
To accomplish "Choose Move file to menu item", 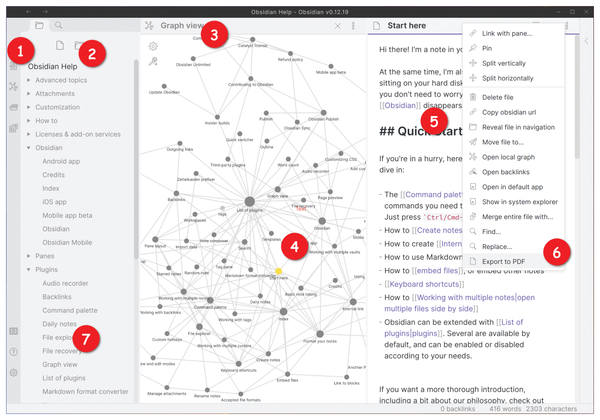I will pyautogui.click(x=513, y=142).
